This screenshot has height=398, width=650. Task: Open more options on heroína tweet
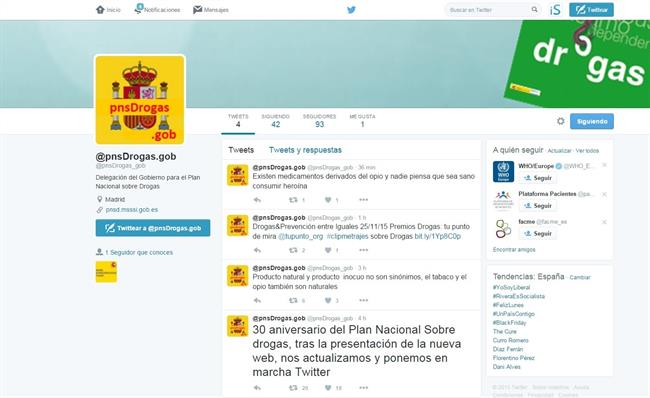click(x=364, y=200)
